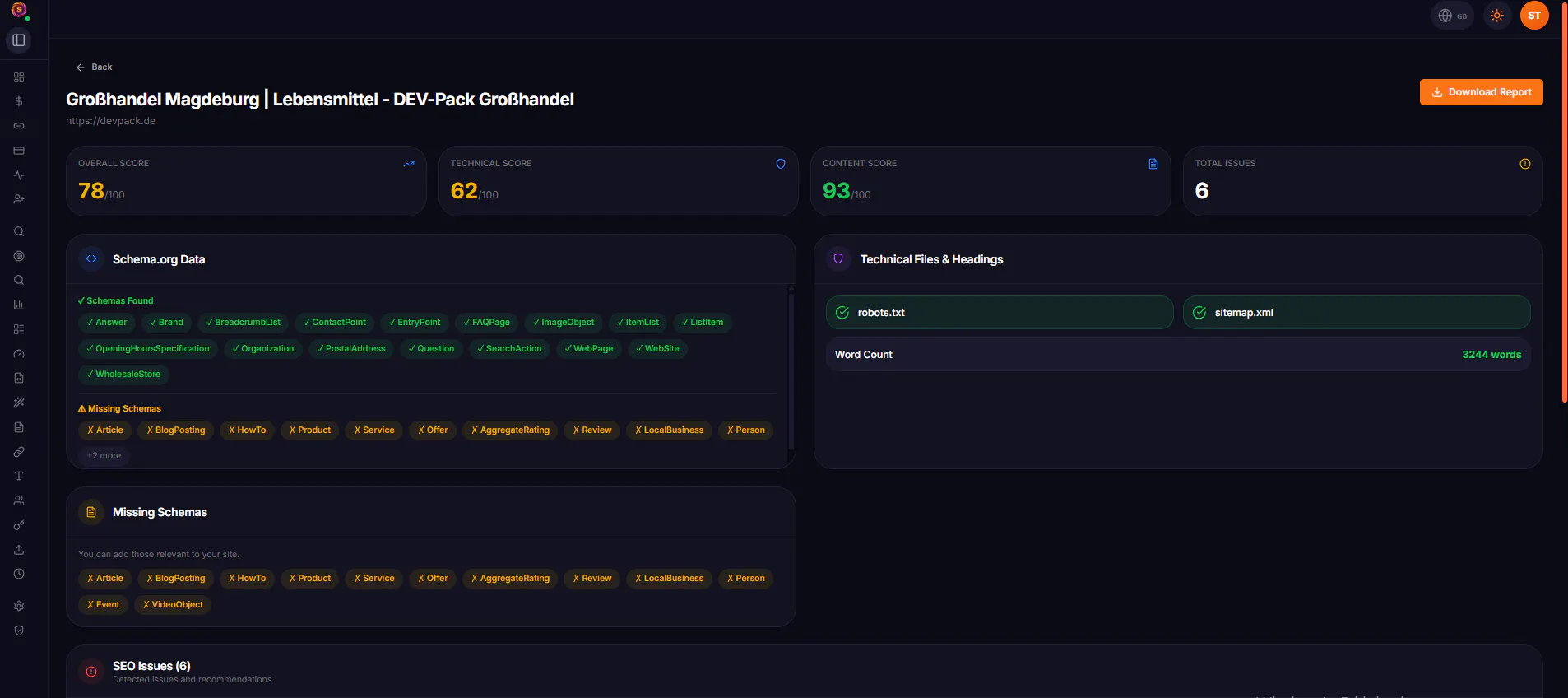Image resolution: width=1568 pixels, height=698 pixels.
Task: Click the Download Report button
Action: [1482, 92]
